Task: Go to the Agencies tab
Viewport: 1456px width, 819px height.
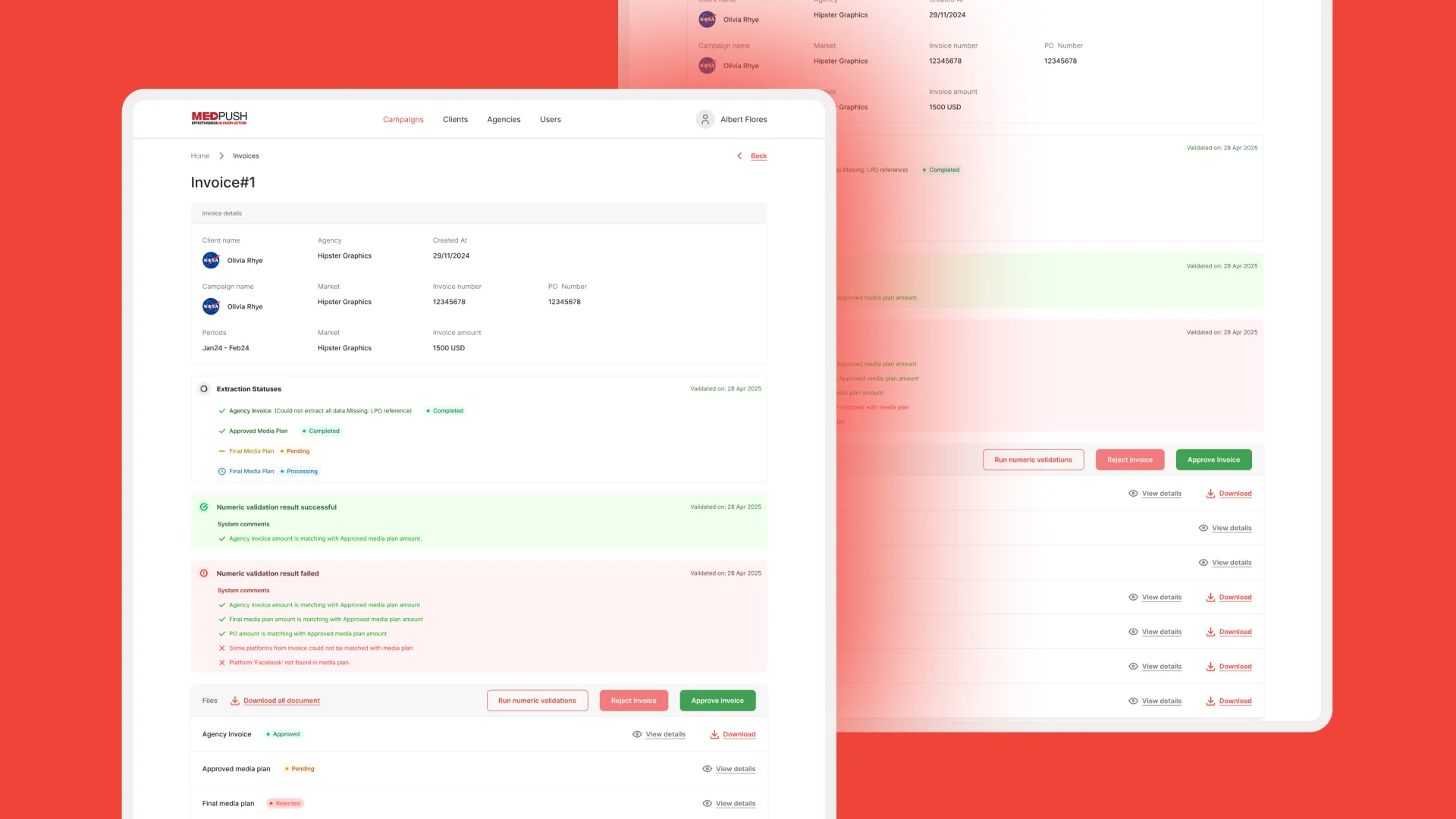Action: tap(504, 119)
